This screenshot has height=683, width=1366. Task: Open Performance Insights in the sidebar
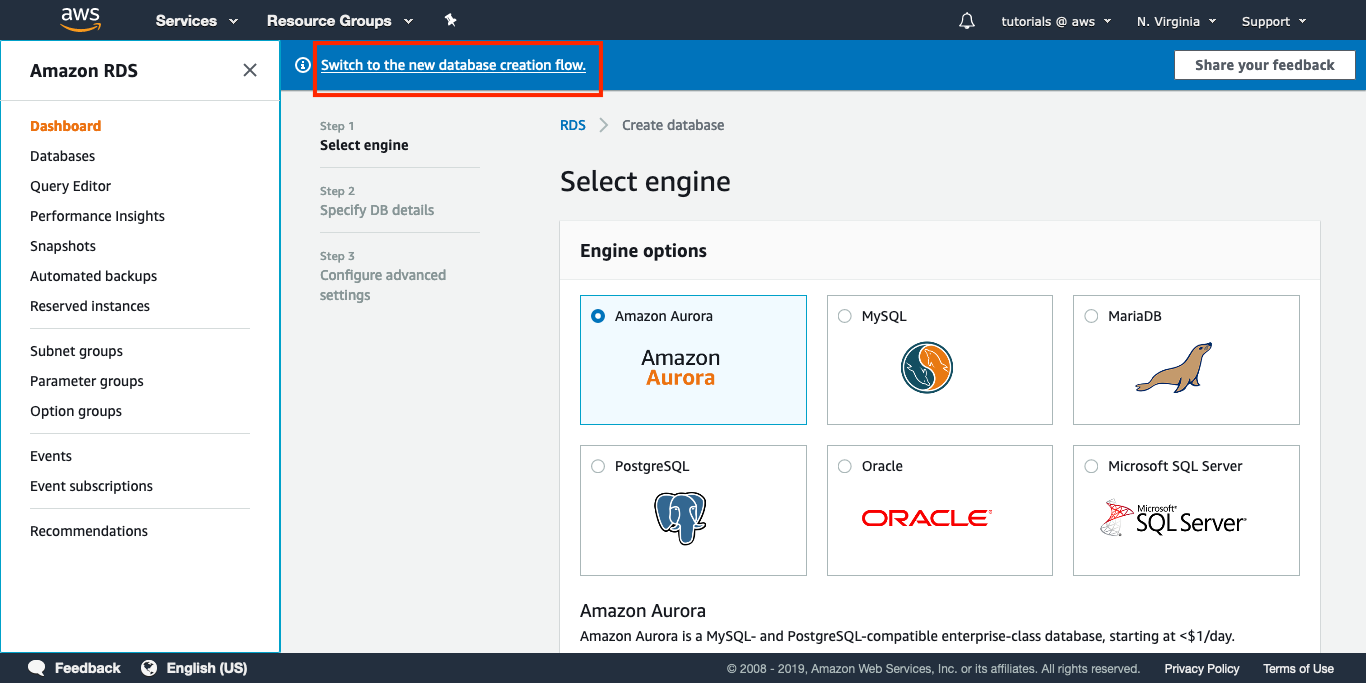pyautogui.click(x=97, y=216)
